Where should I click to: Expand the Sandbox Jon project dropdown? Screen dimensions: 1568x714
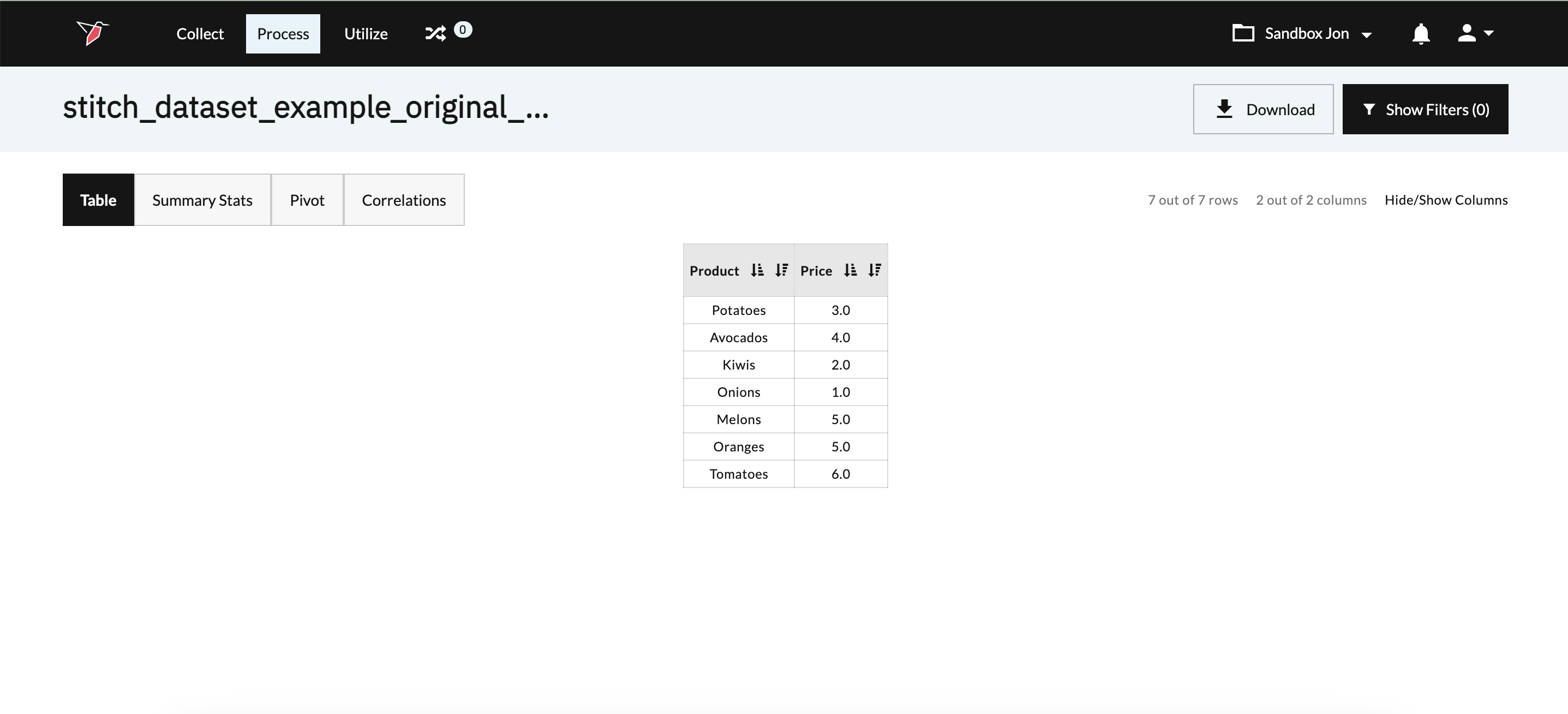click(x=1367, y=35)
